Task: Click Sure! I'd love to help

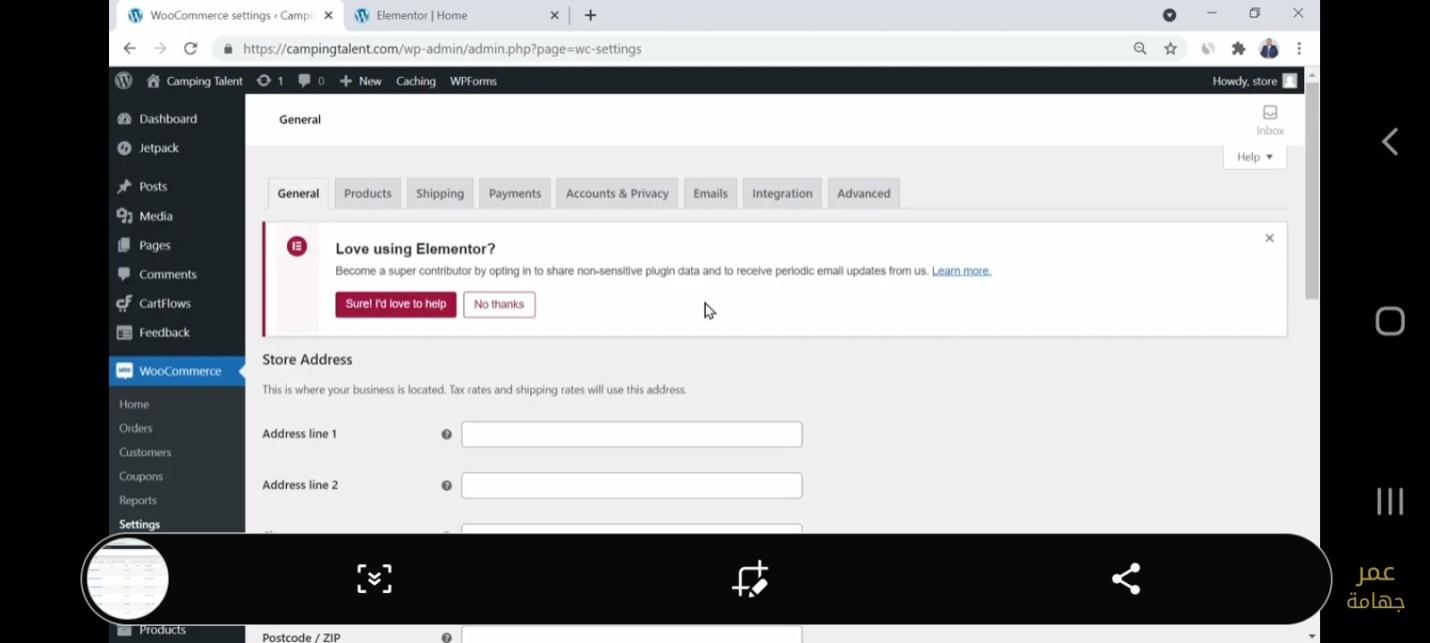Action: [x=396, y=304]
